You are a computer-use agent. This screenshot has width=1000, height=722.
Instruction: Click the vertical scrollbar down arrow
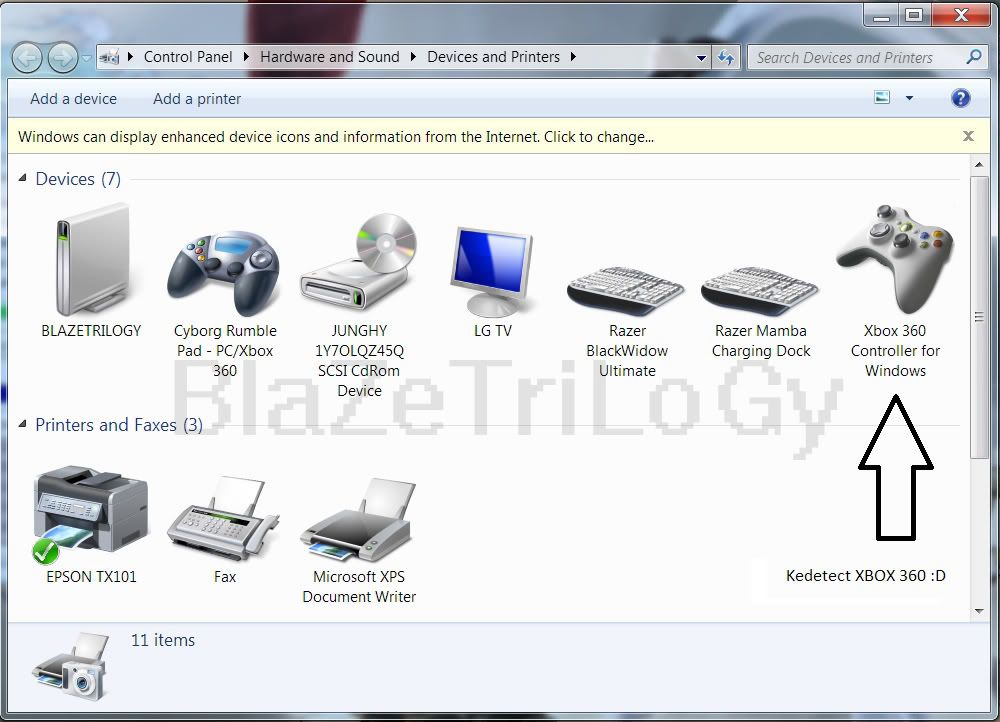point(979,611)
